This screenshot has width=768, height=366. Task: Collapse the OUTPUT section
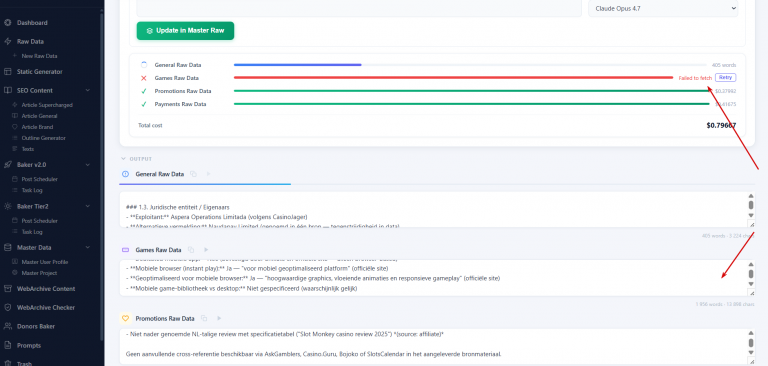[123, 159]
